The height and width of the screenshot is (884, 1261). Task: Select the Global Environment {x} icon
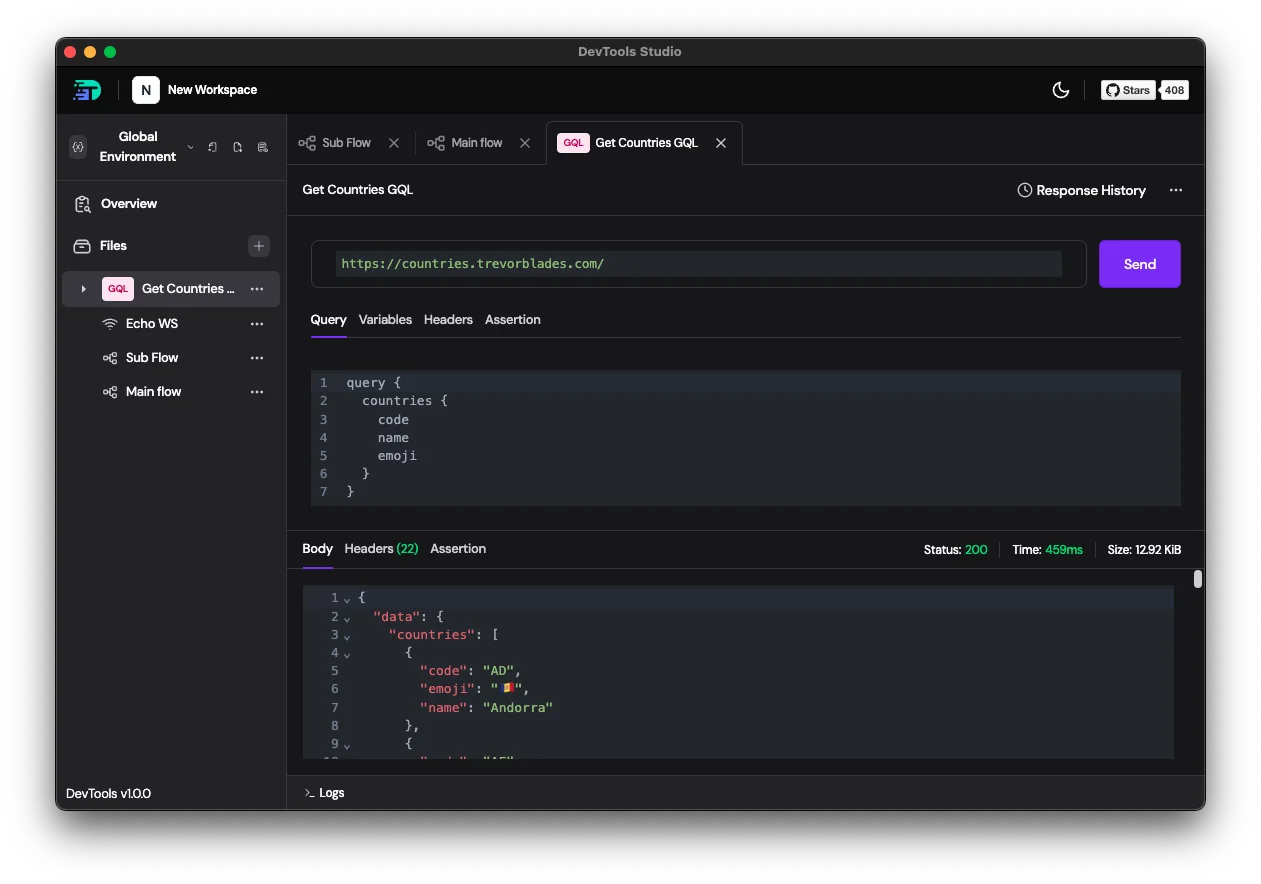[78, 146]
